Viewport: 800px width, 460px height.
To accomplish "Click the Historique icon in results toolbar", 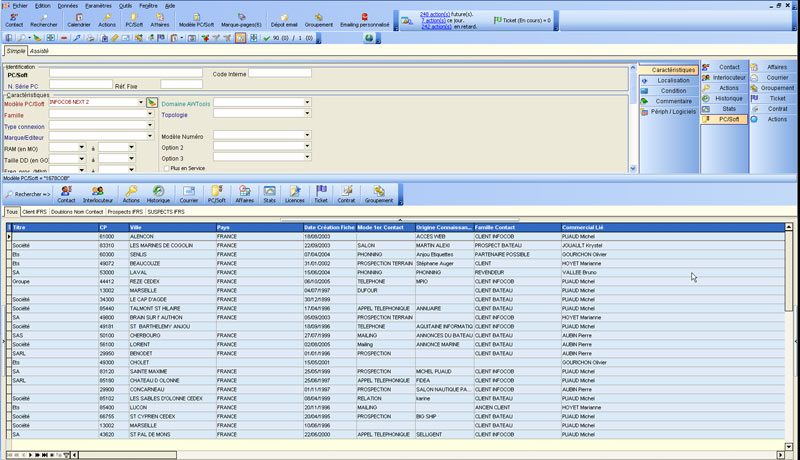I will [160, 193].
